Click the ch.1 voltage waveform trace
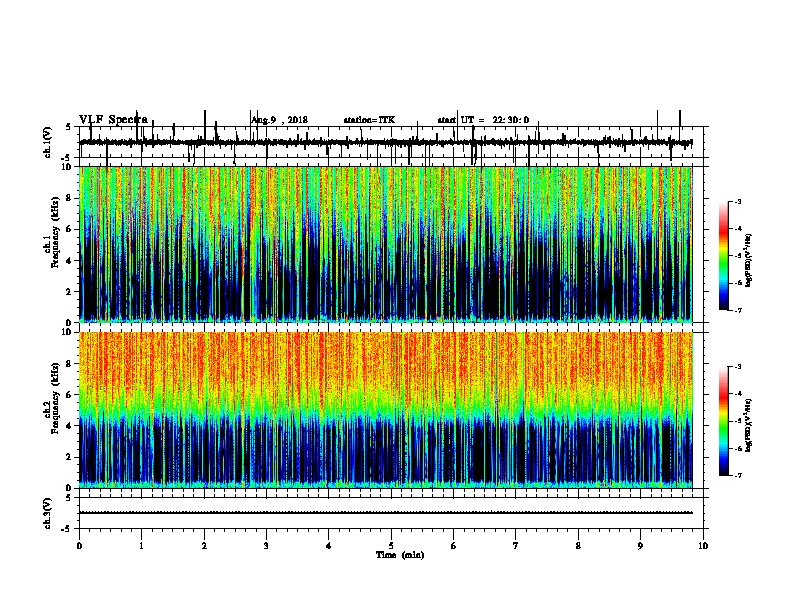792x612 pixels. point(385,143)
